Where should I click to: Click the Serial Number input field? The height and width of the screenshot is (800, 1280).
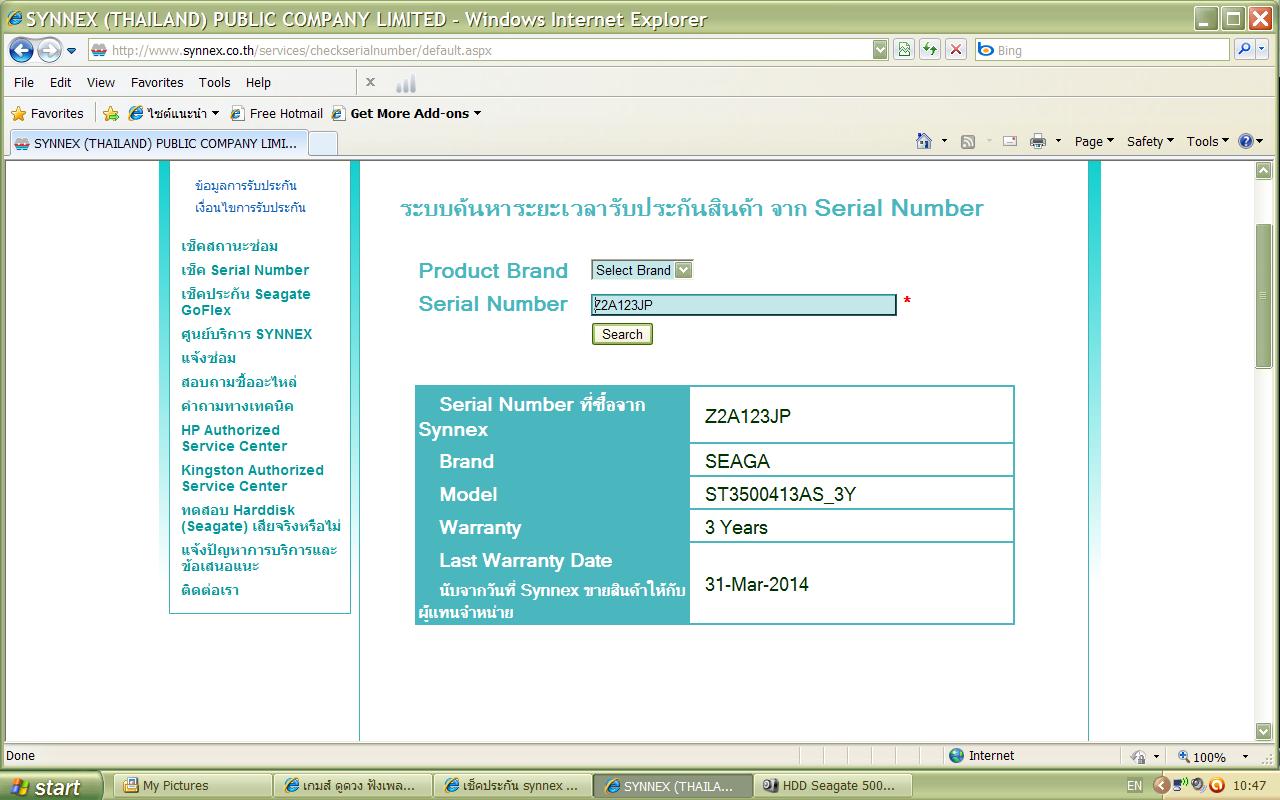[743, 305]
